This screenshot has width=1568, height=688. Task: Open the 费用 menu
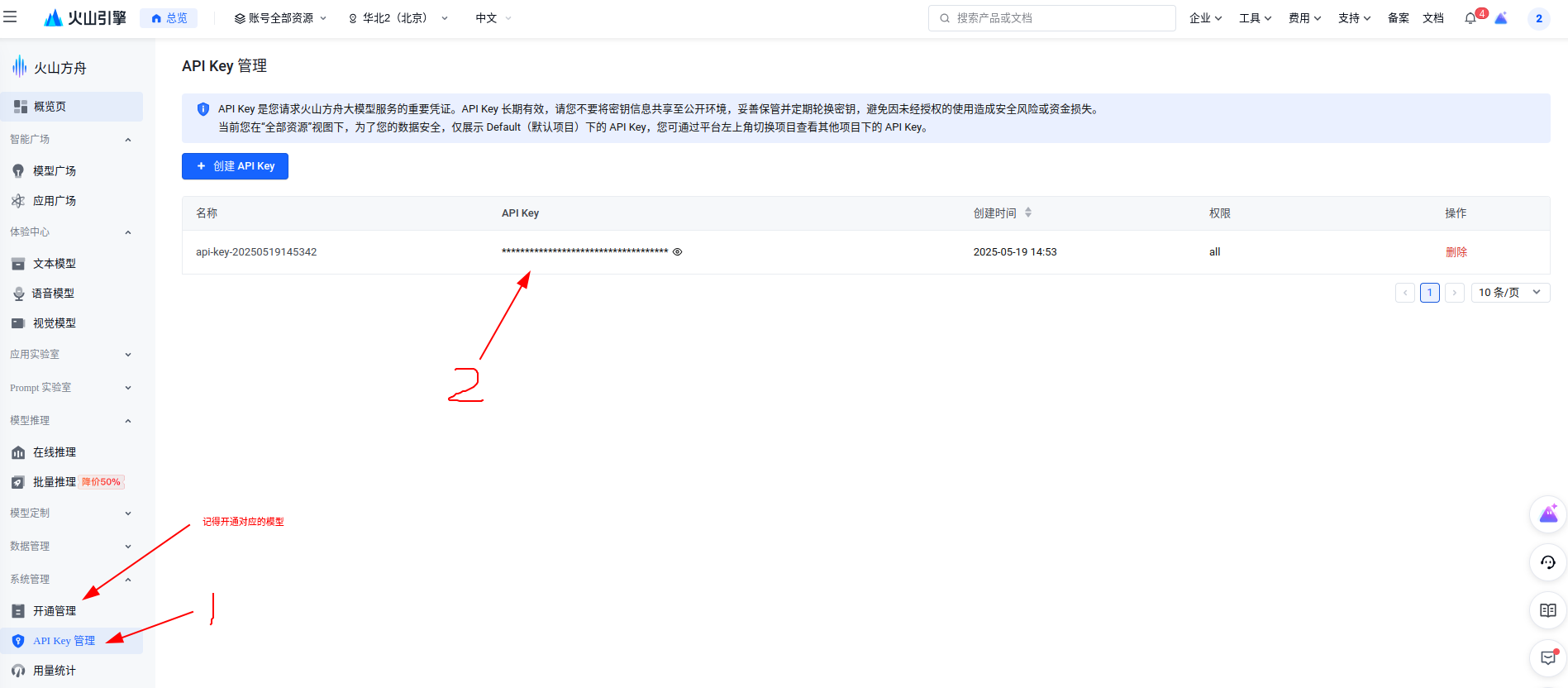(1304, 18)
